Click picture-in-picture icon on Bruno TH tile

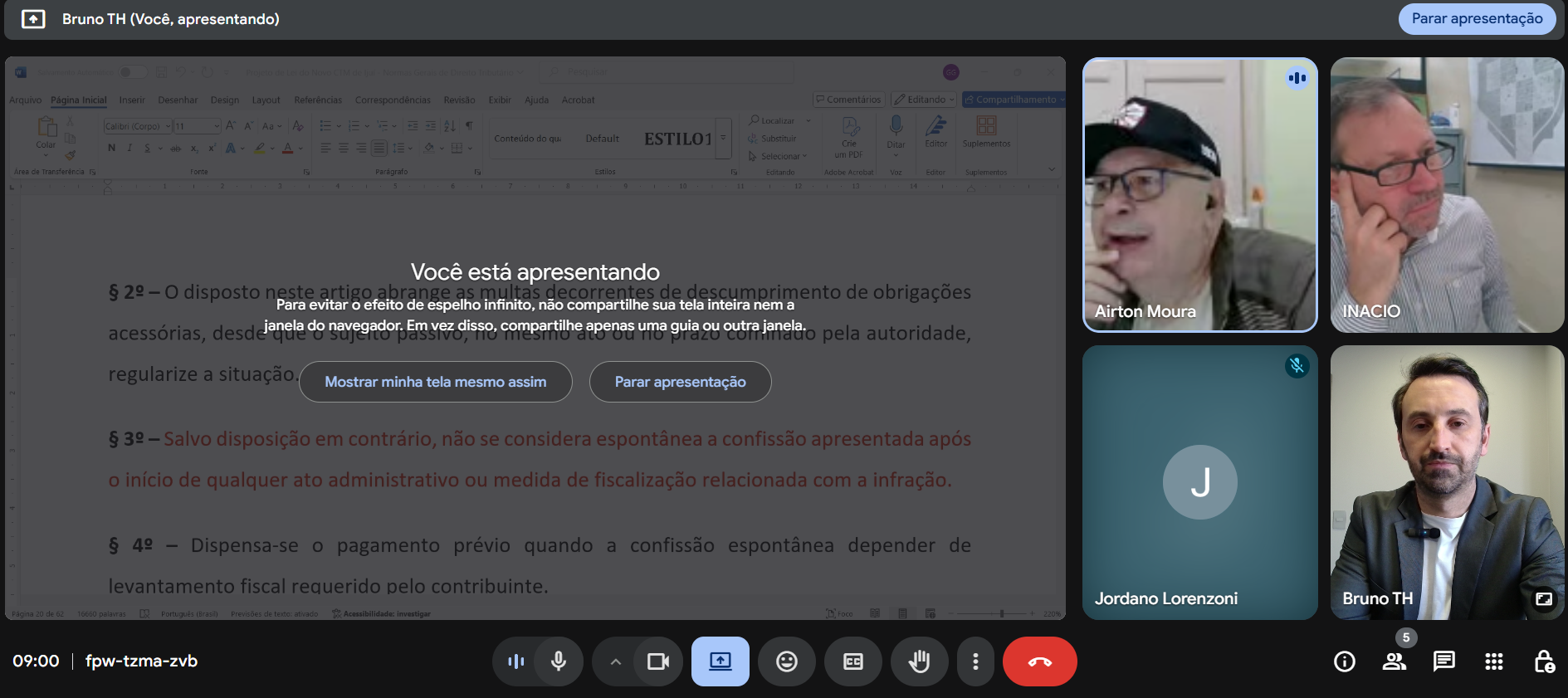[x=1544, y=598]
